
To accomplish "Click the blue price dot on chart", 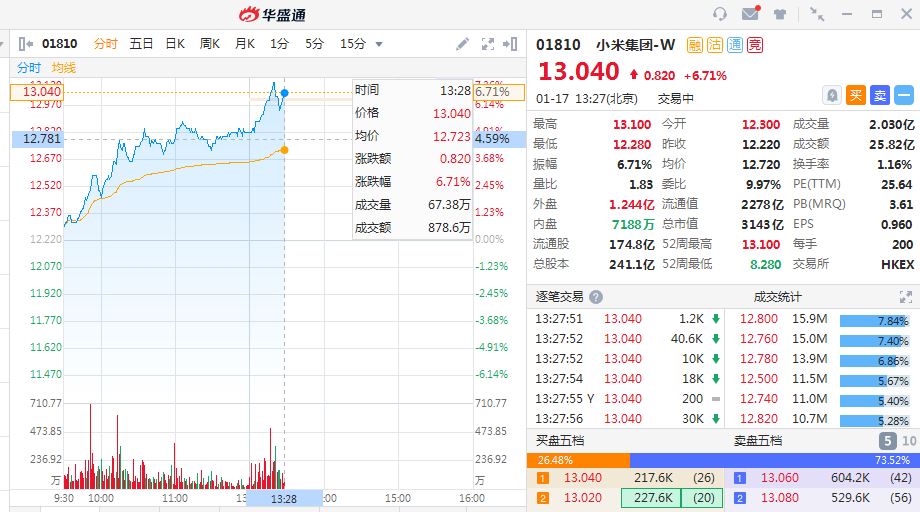I will click(285, 93).
